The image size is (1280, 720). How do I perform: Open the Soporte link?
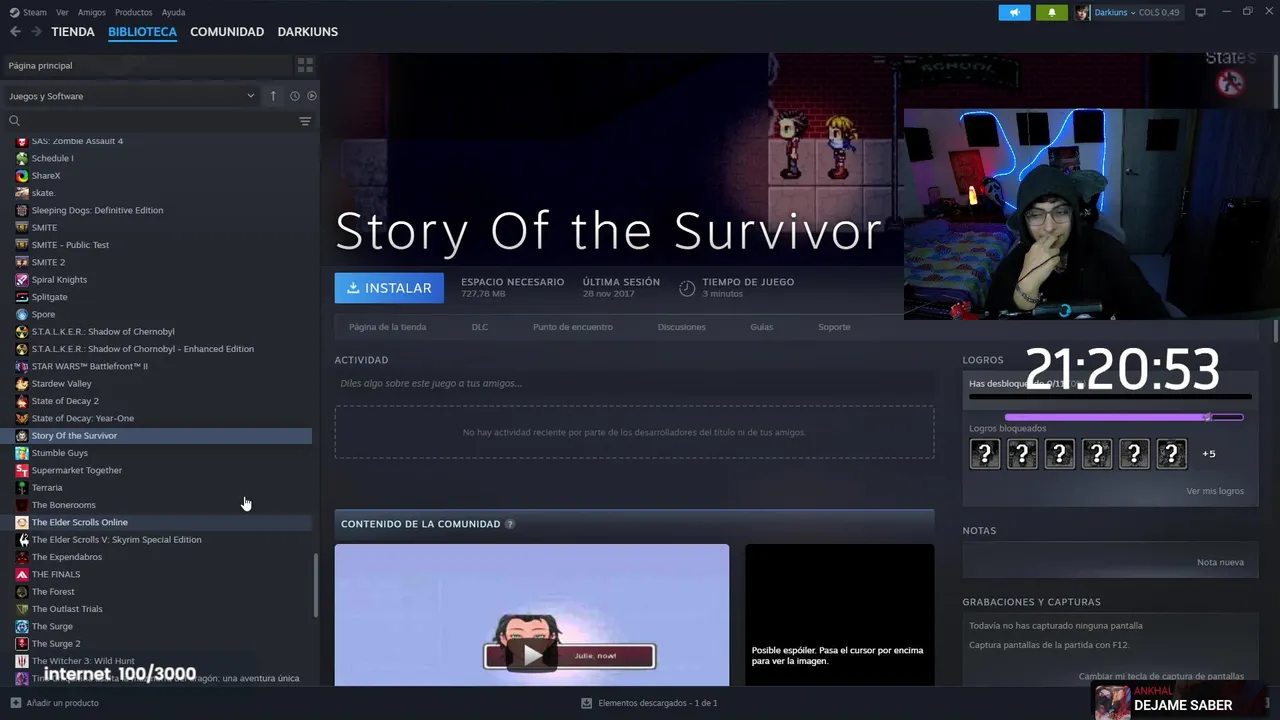[834, 327]
